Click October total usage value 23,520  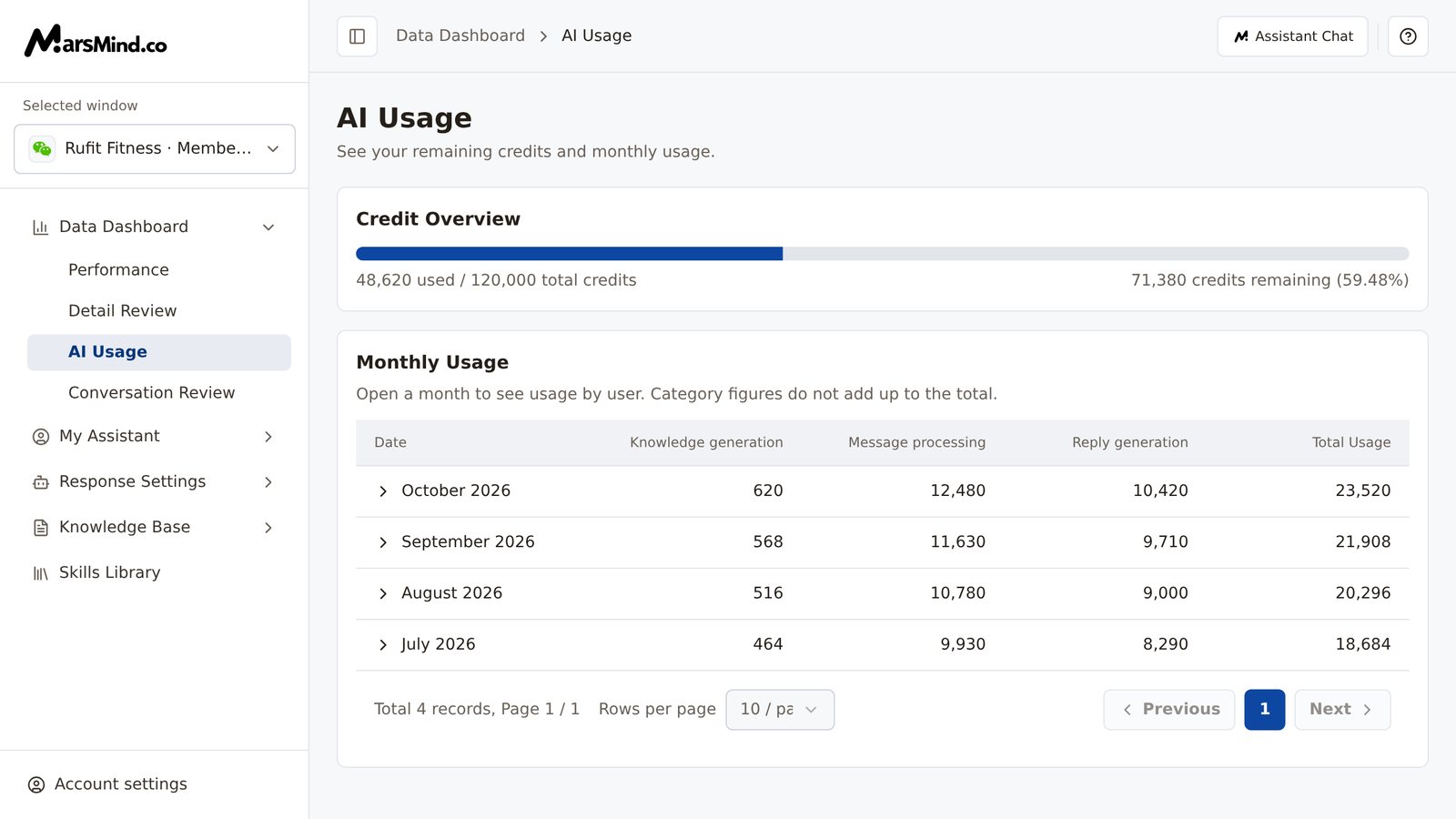(x=1363, y=491)
